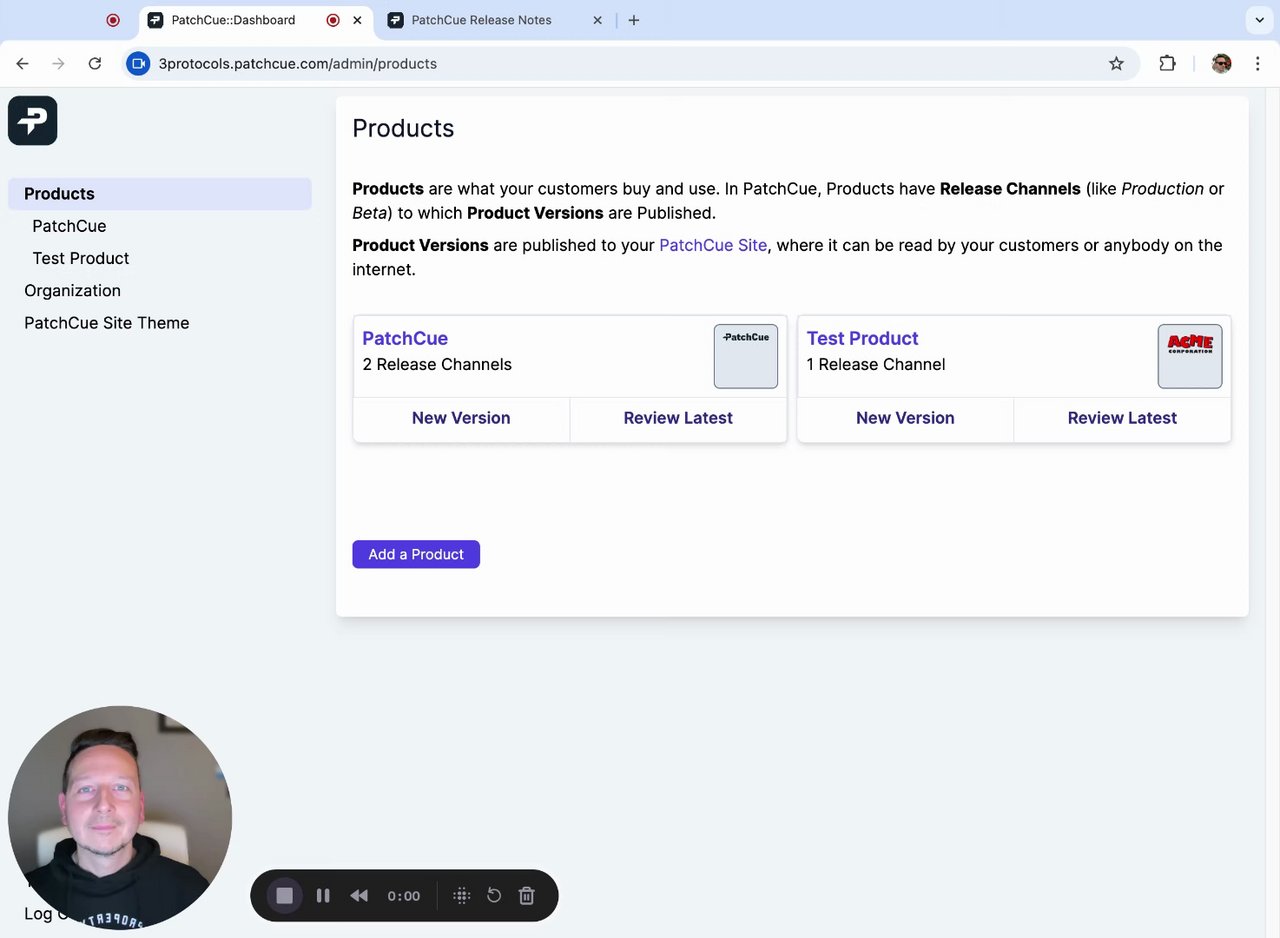Follow the PatchCue Site link
This screenshot has height=938, width=1280.
pos(713,245)
